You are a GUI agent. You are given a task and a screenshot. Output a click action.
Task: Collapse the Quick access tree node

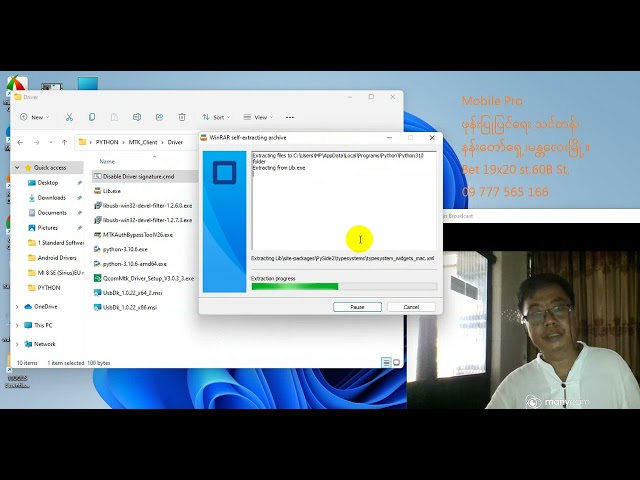coord(17,168)
